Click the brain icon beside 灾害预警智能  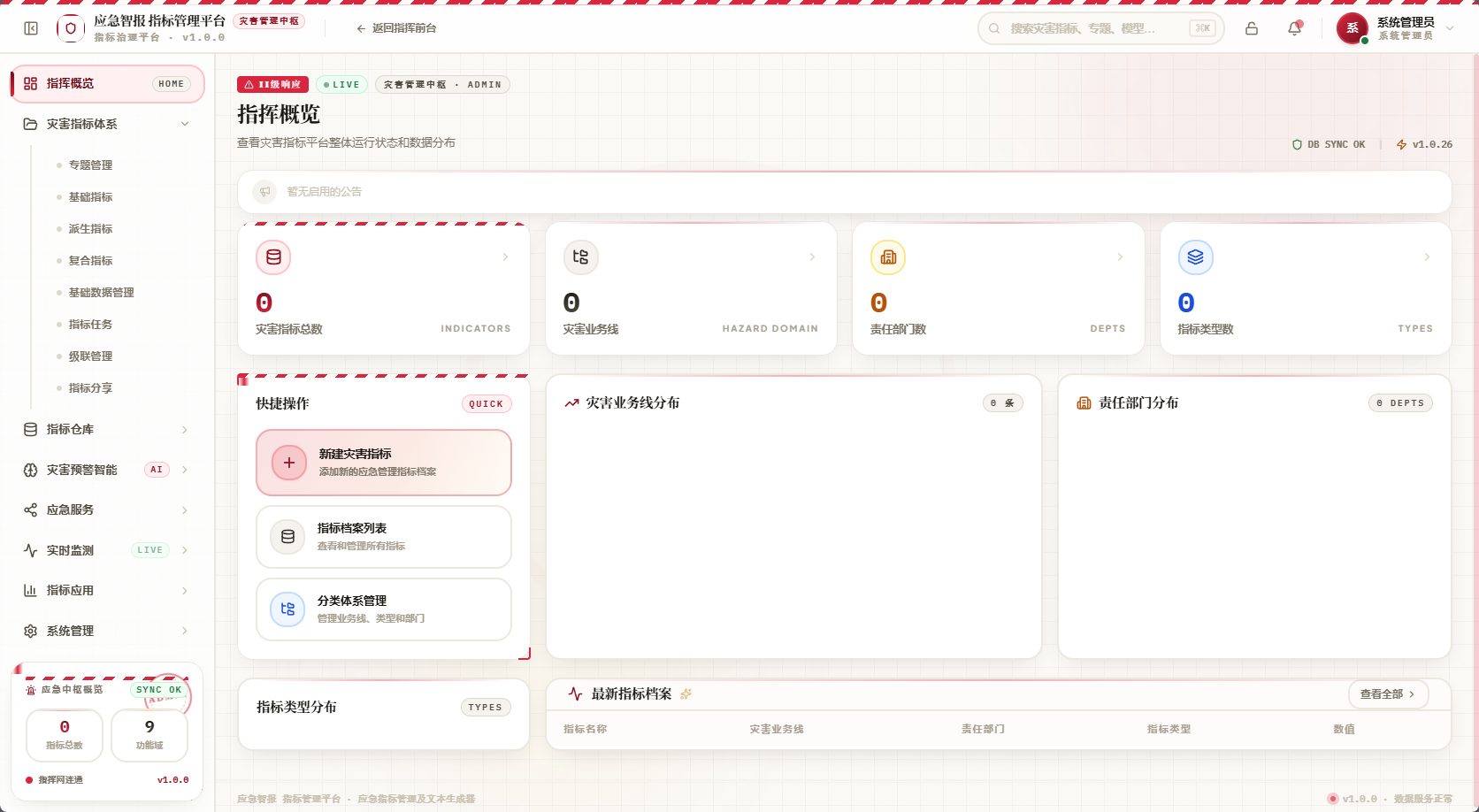30,470
